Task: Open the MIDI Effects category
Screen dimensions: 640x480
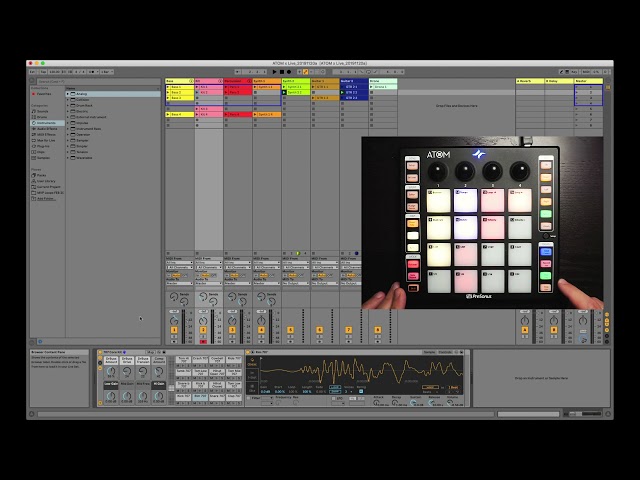Action: tap(46, 134)
